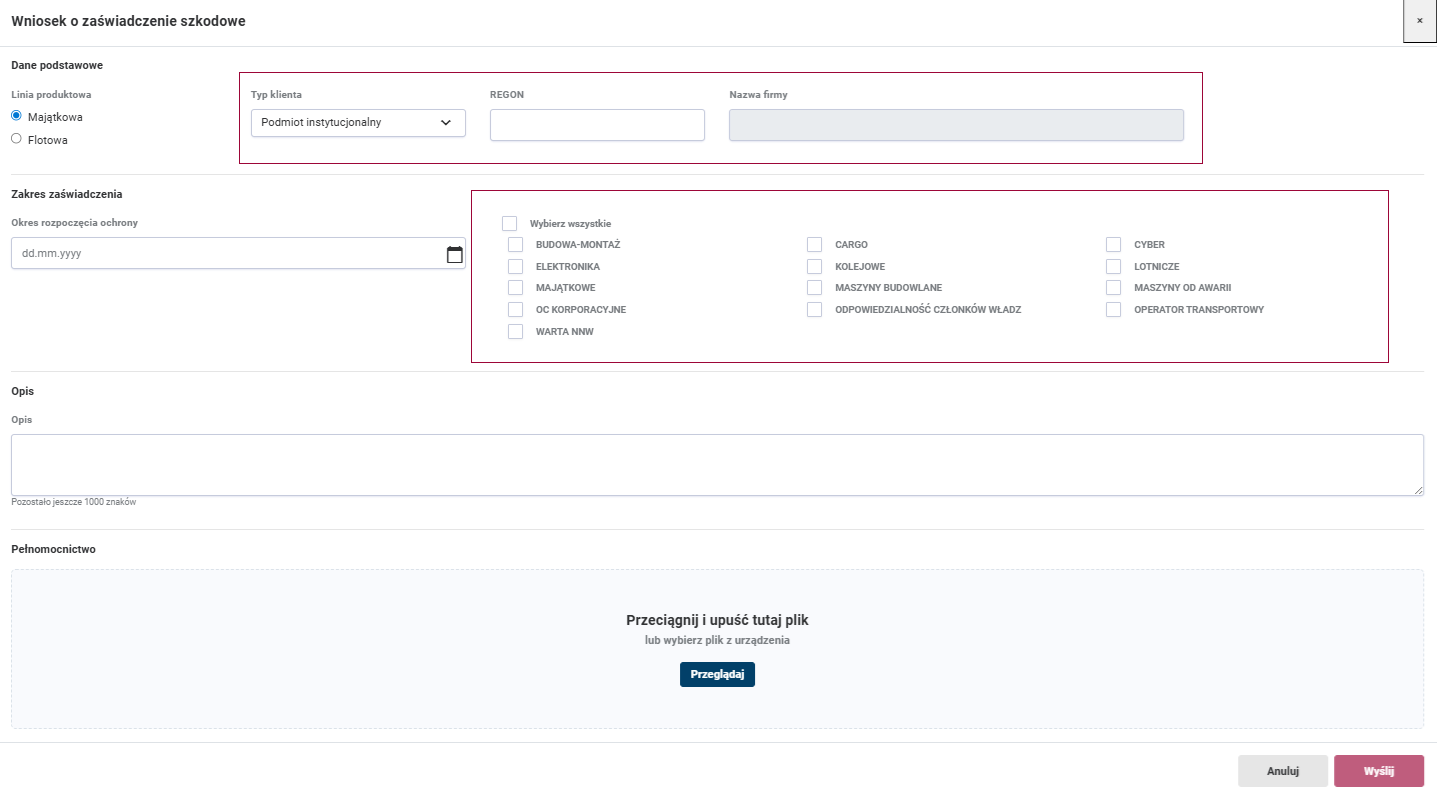The image size is (1439, 797).
Task: Expand the Typ klienta dropdown
Action: 358,123
